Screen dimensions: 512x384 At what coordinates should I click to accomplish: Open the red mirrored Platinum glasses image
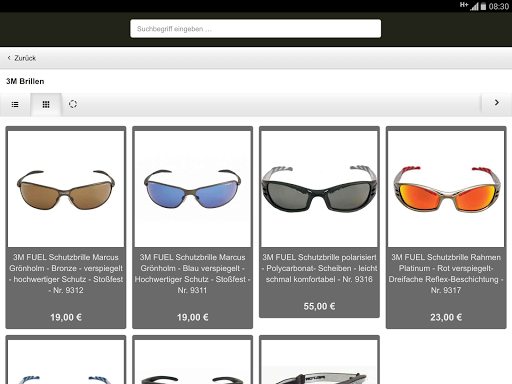point(446,189)
